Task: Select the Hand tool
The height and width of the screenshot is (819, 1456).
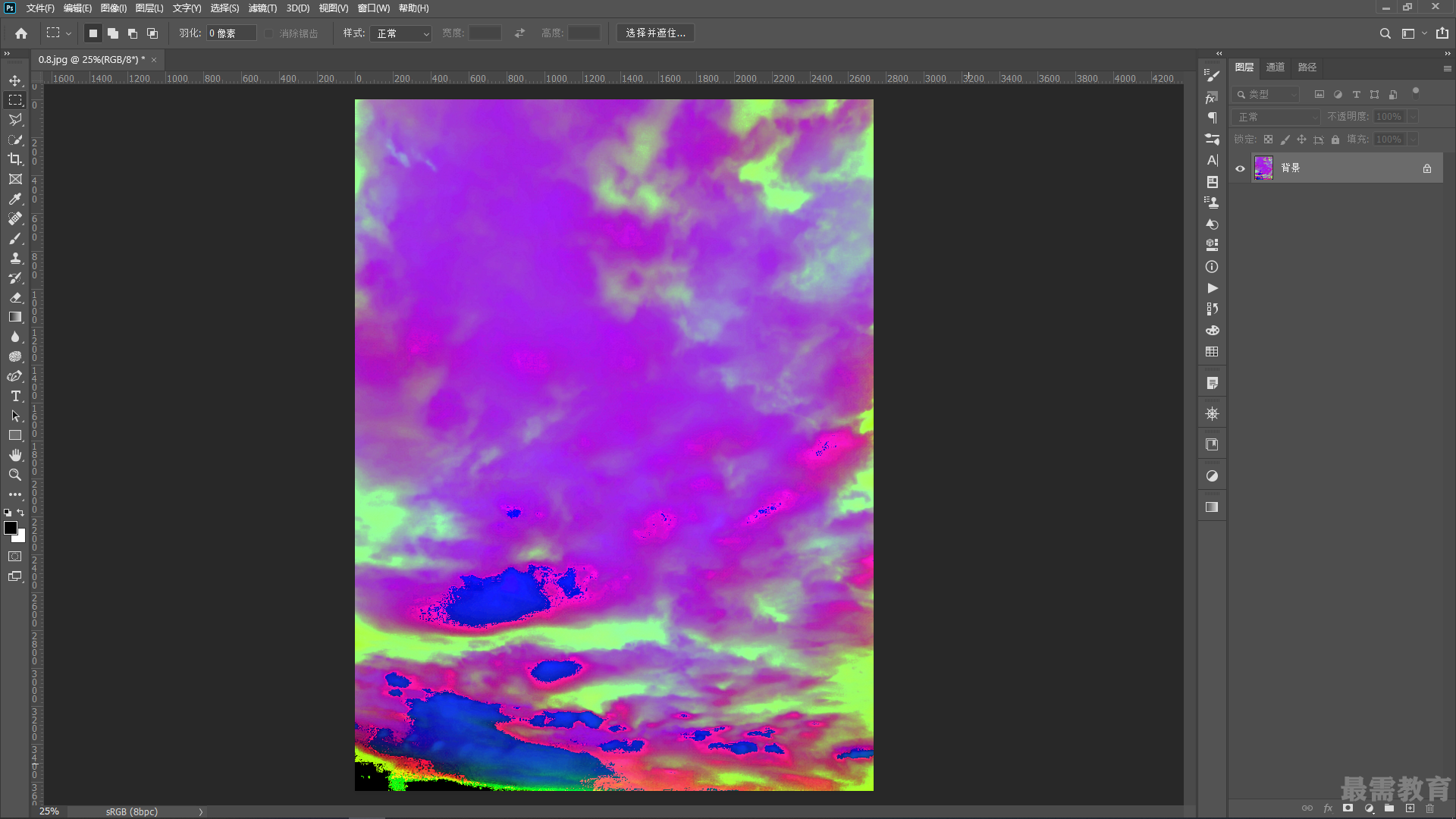Action: coord(15,455)
